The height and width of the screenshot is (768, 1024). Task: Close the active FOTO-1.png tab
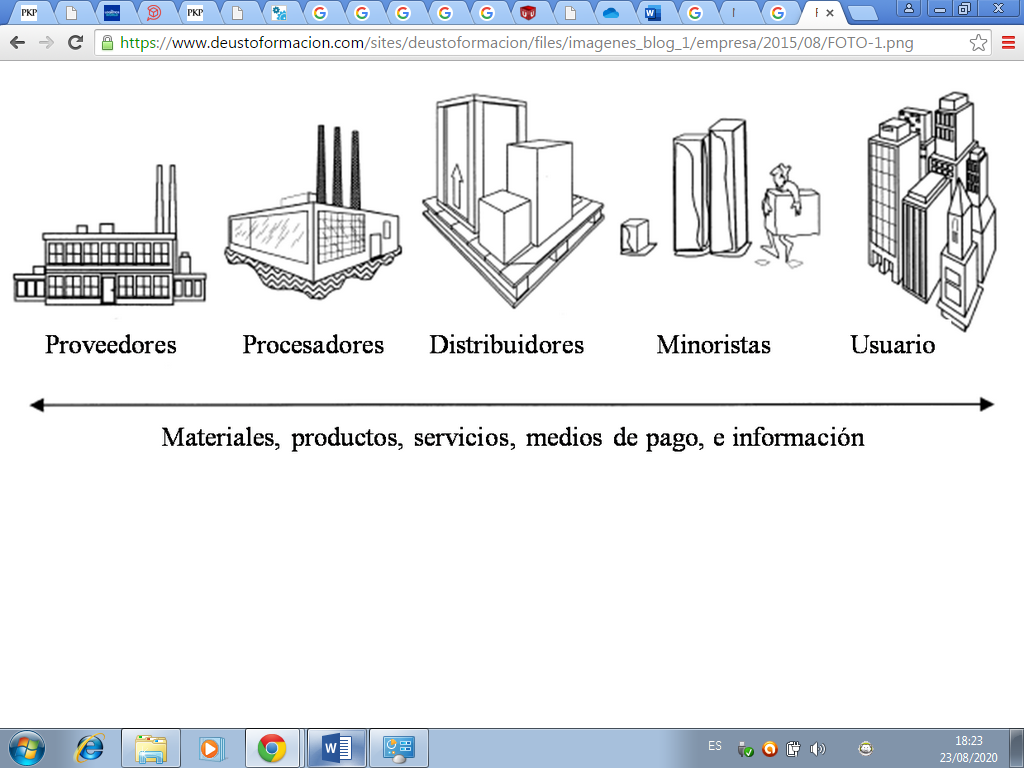[830, 13]
